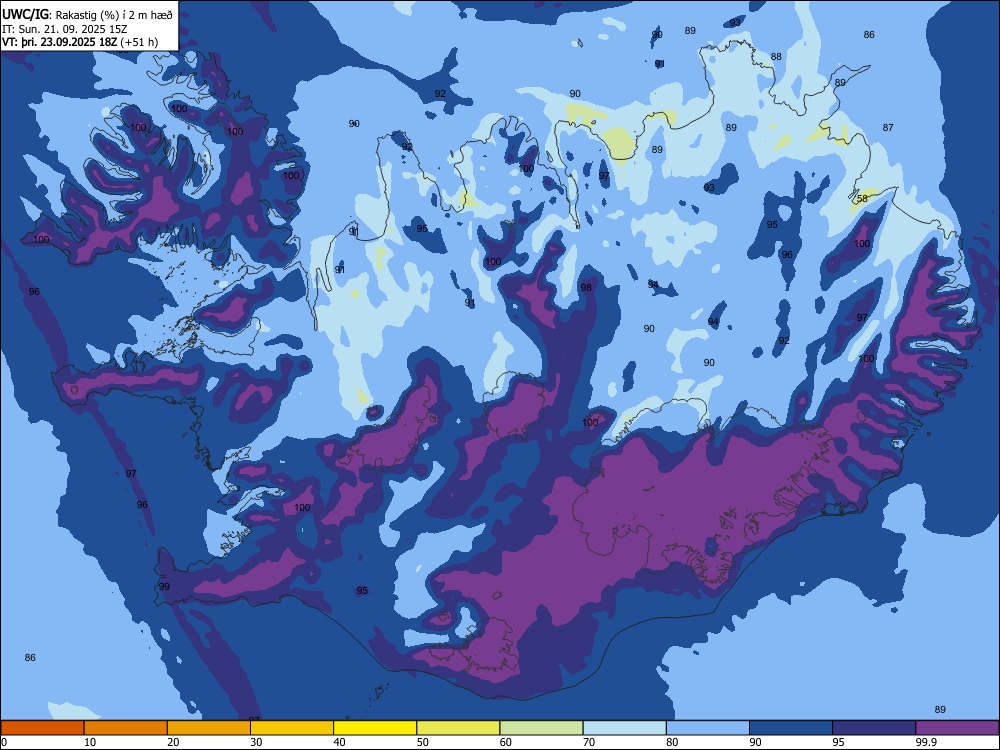Viewport: 1000px width, 750px height.
Task: Click the title 'UWC/IG: Rakastig (%) í 2 m hæð'
Action: pos(87,14)
